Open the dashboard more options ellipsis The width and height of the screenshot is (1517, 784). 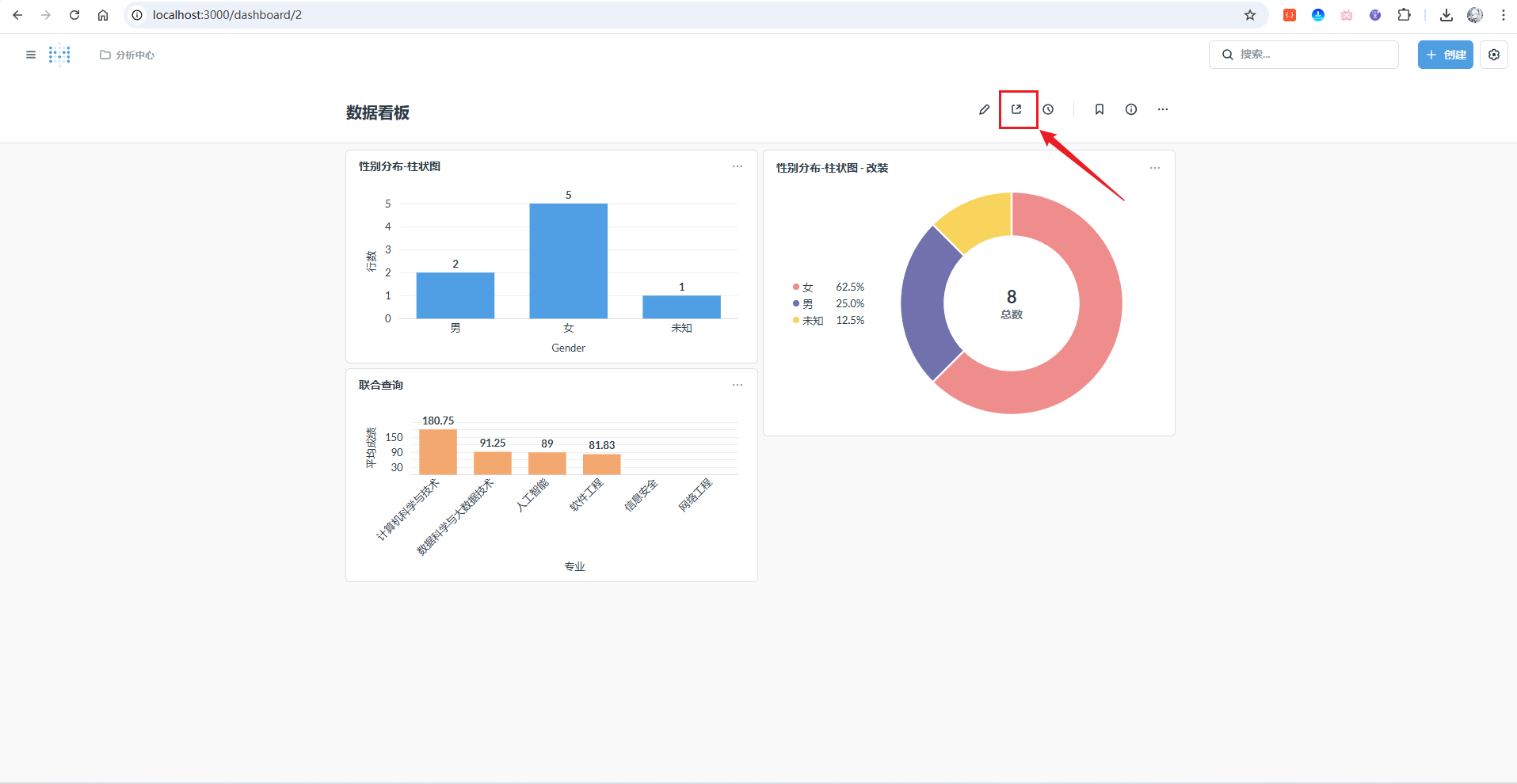1163,109
